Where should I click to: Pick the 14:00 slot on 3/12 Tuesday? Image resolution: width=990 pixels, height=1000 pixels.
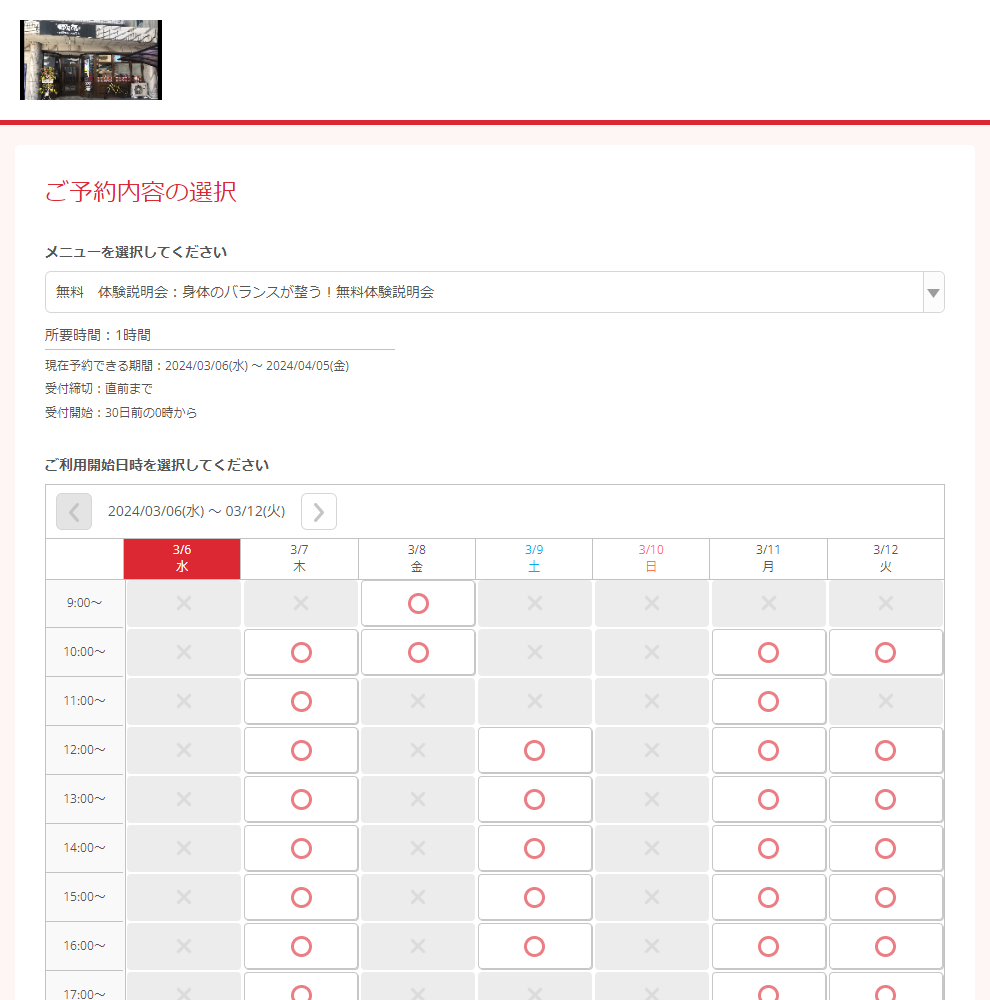tap(885, 848)
